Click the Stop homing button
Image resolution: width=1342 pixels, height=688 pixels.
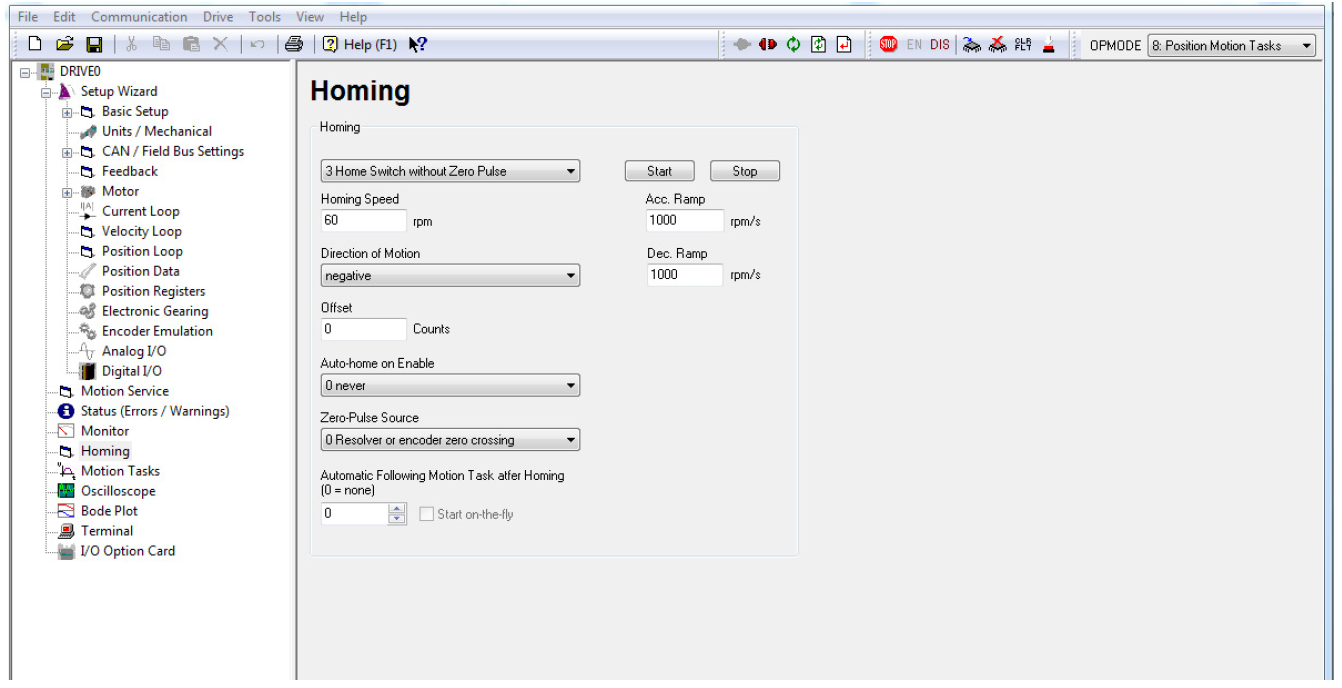[745, 171]
